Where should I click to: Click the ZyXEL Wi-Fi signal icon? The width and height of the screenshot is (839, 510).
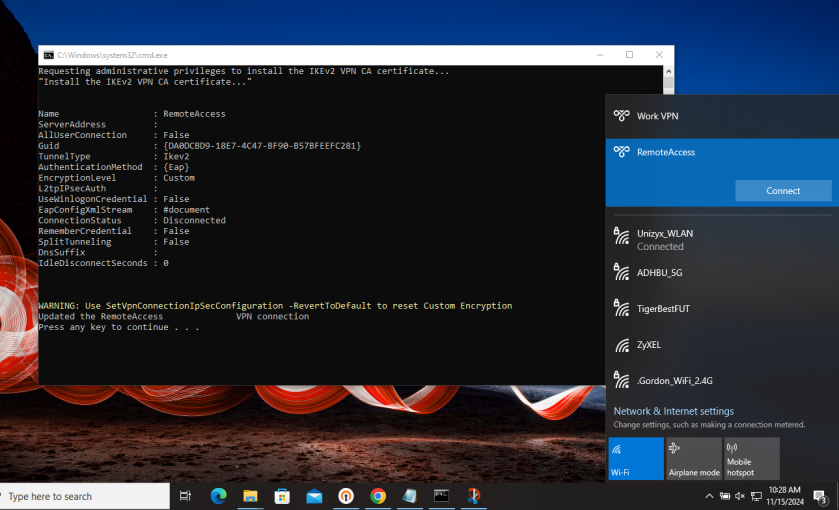coord(622,345)
